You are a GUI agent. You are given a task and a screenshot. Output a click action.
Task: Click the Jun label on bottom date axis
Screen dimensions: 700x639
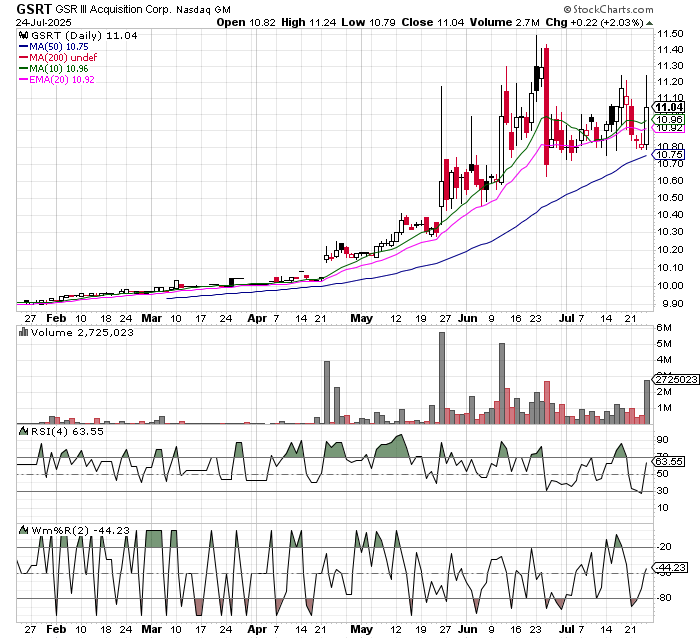tap(468, 629)
